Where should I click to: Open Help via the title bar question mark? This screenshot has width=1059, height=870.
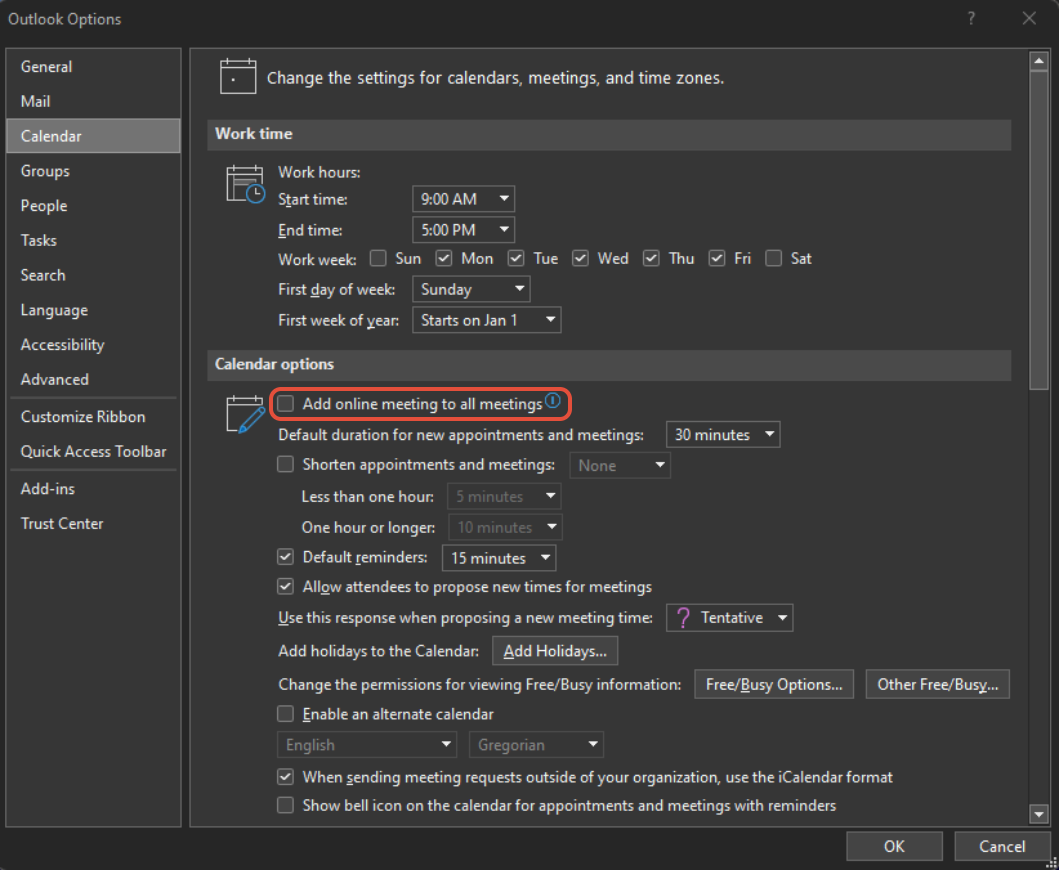click(971, 18)
